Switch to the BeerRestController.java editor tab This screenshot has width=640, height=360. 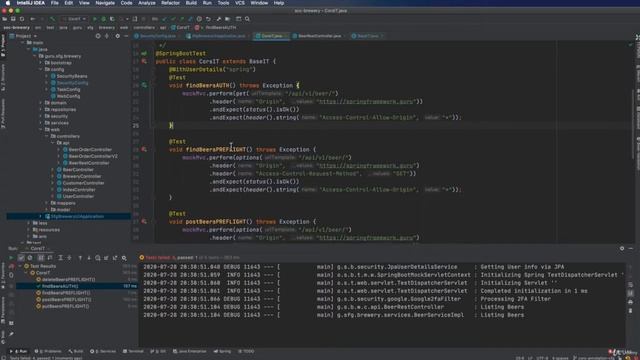click(319, 36)
